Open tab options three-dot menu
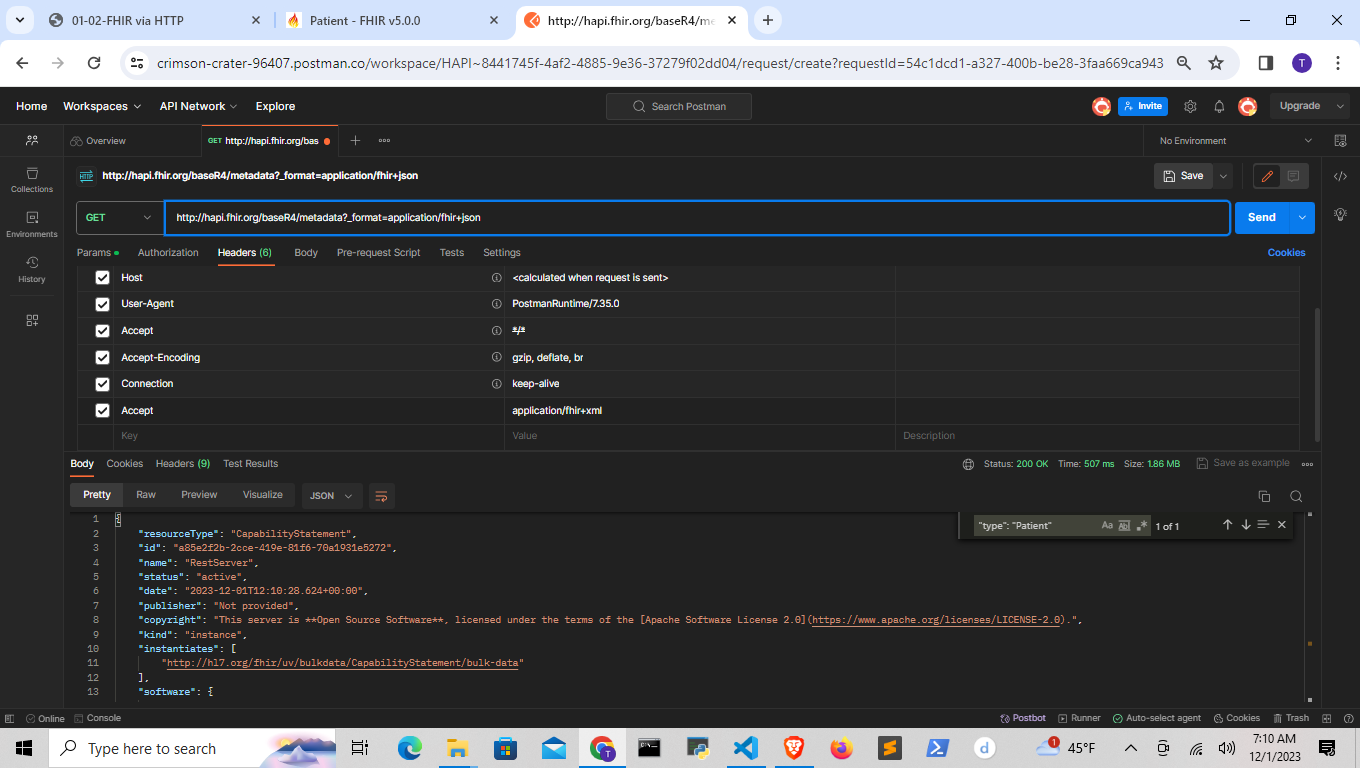This screenshot has width=1360, height=768. 384,141
